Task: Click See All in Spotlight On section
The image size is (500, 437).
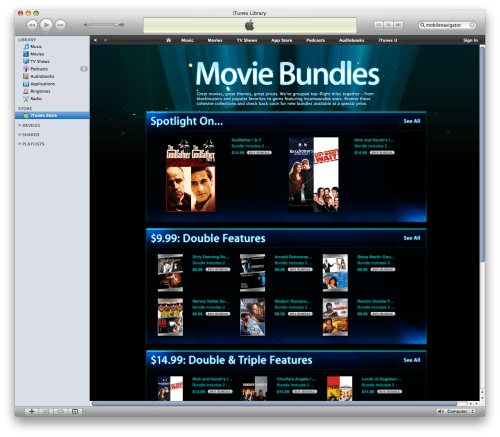Action: (412, 121)
